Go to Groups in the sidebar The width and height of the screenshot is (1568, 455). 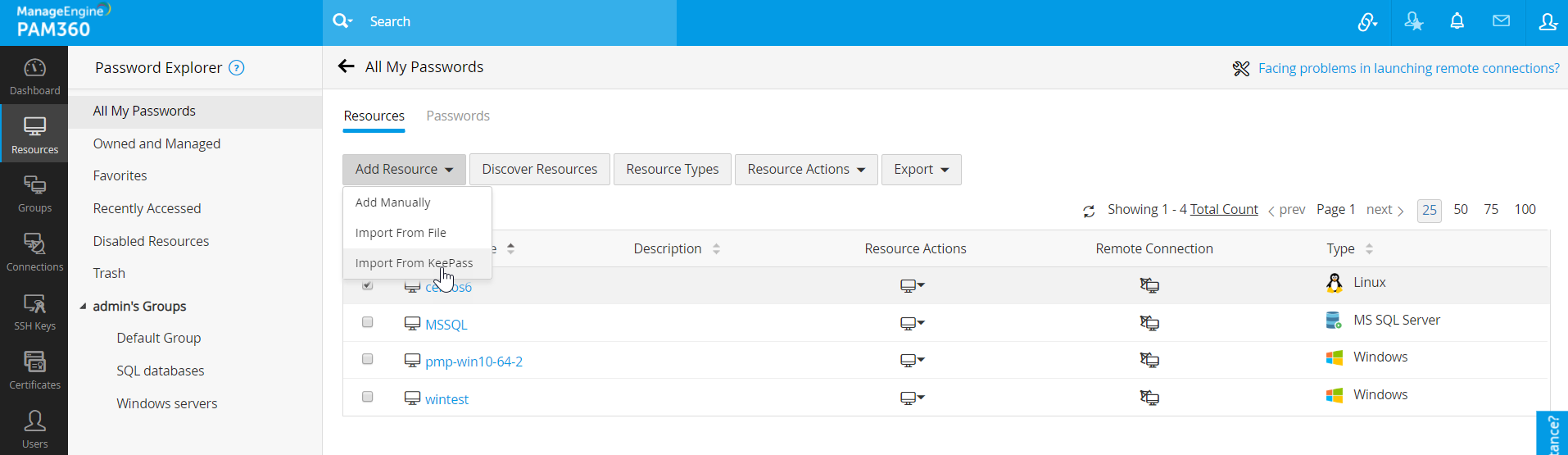(34, 193)
